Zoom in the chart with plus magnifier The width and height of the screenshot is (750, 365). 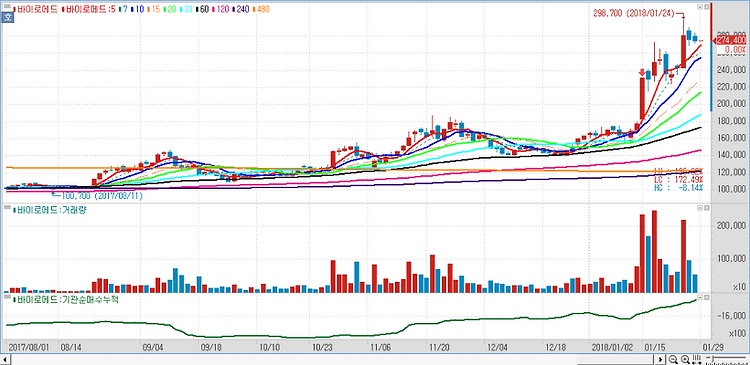[x=685, y=359]
